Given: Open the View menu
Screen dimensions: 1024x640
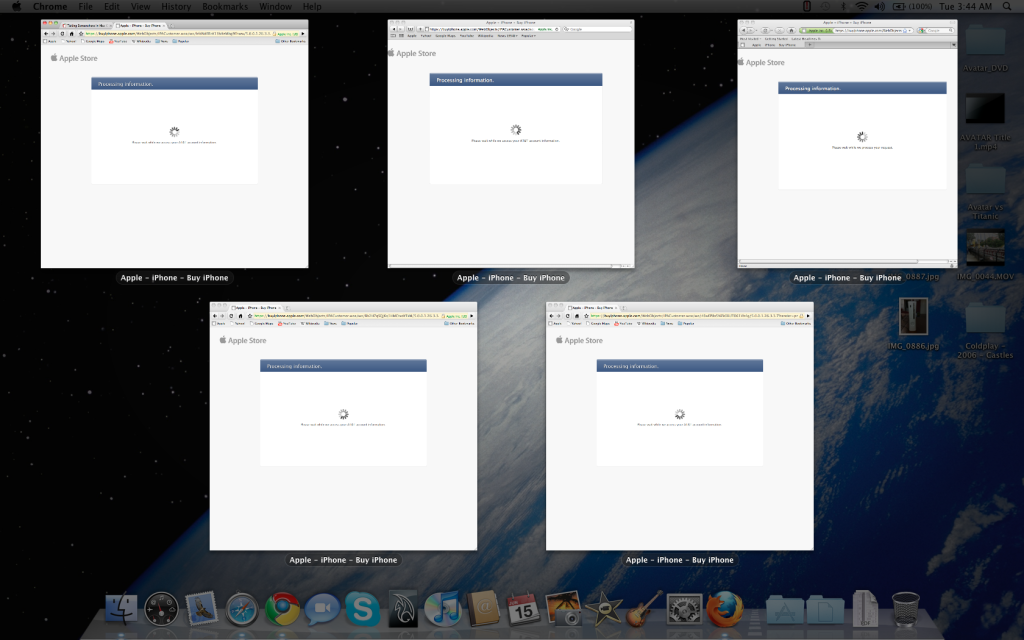Looking at the screenshot, I should (x=140, y=7).
